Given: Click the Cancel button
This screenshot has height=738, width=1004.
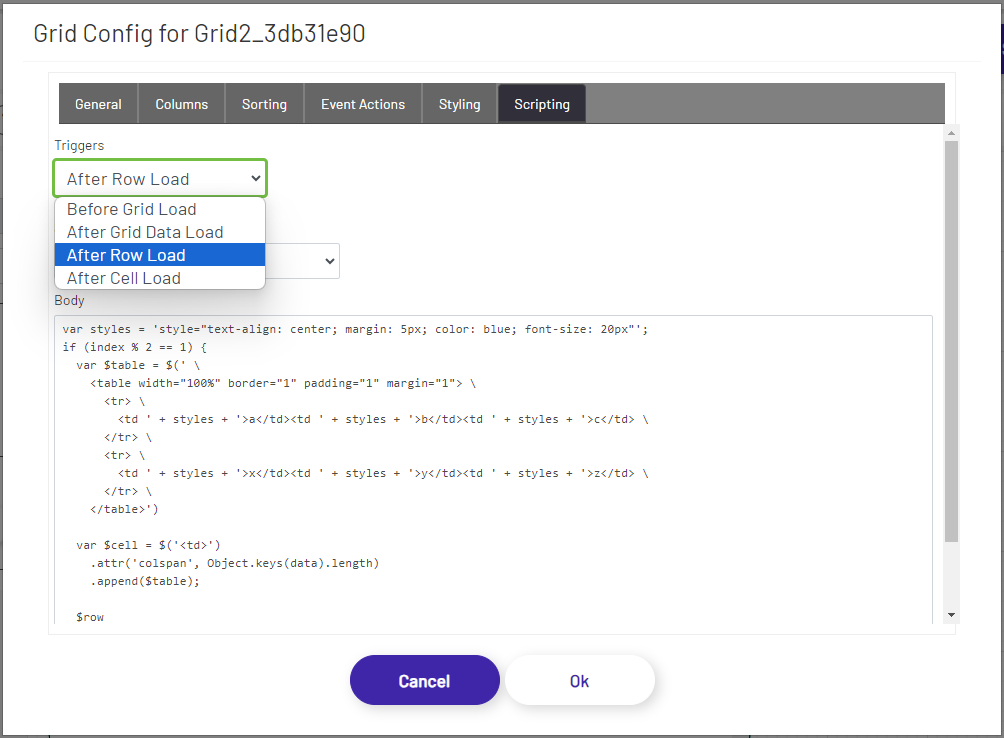Looking at the screenshot, I should [424, 680].
